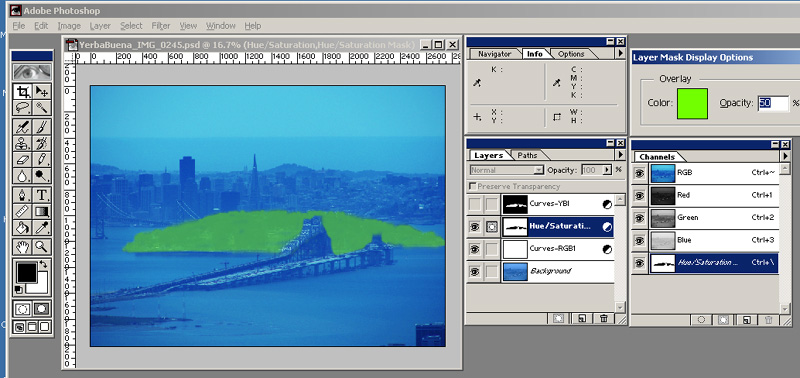
Task: Select the Move tool
Action: tap(41, 92)
